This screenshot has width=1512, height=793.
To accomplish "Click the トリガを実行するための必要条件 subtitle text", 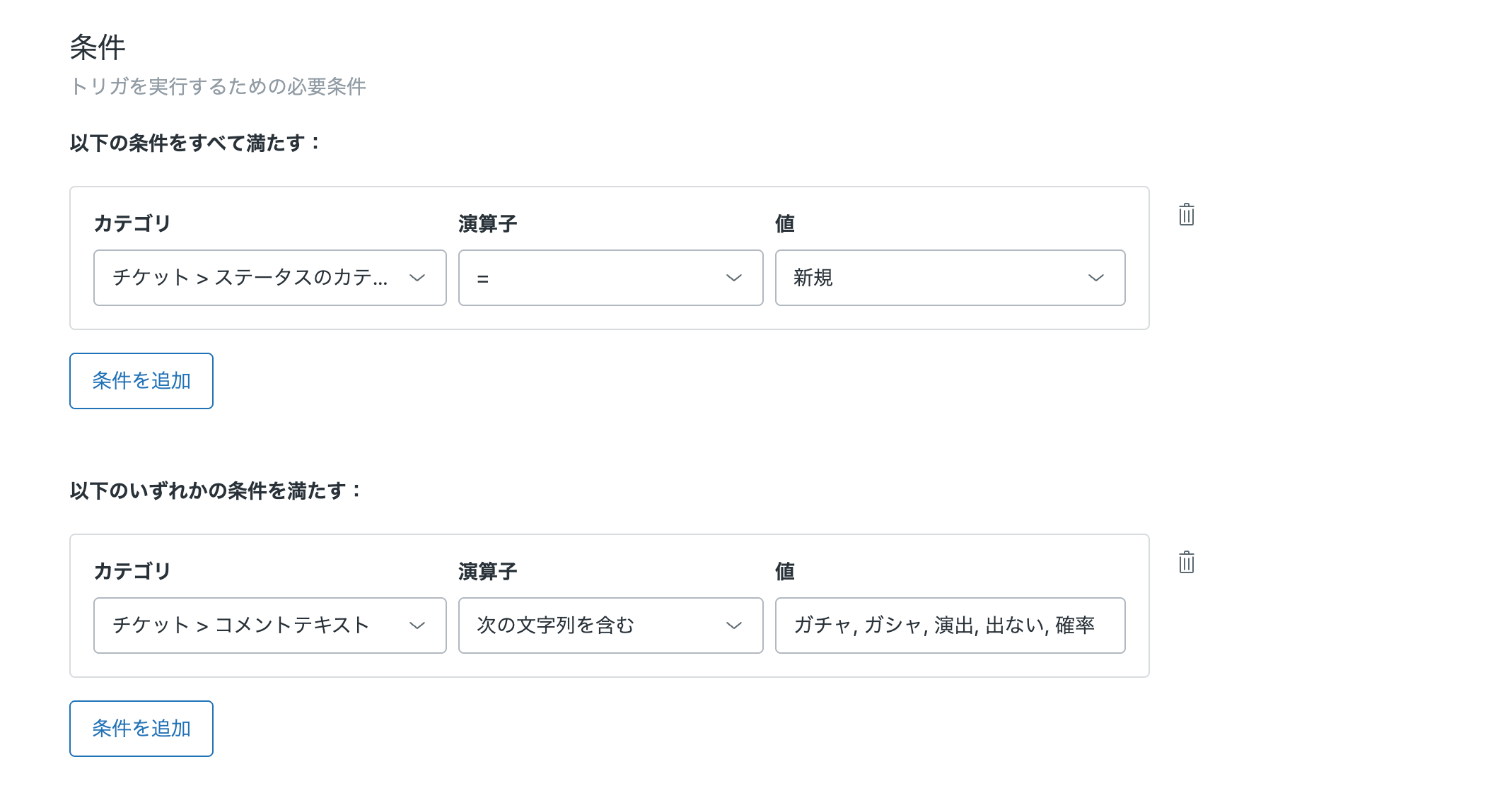I will pyautogui.click(x=218, y=87).
